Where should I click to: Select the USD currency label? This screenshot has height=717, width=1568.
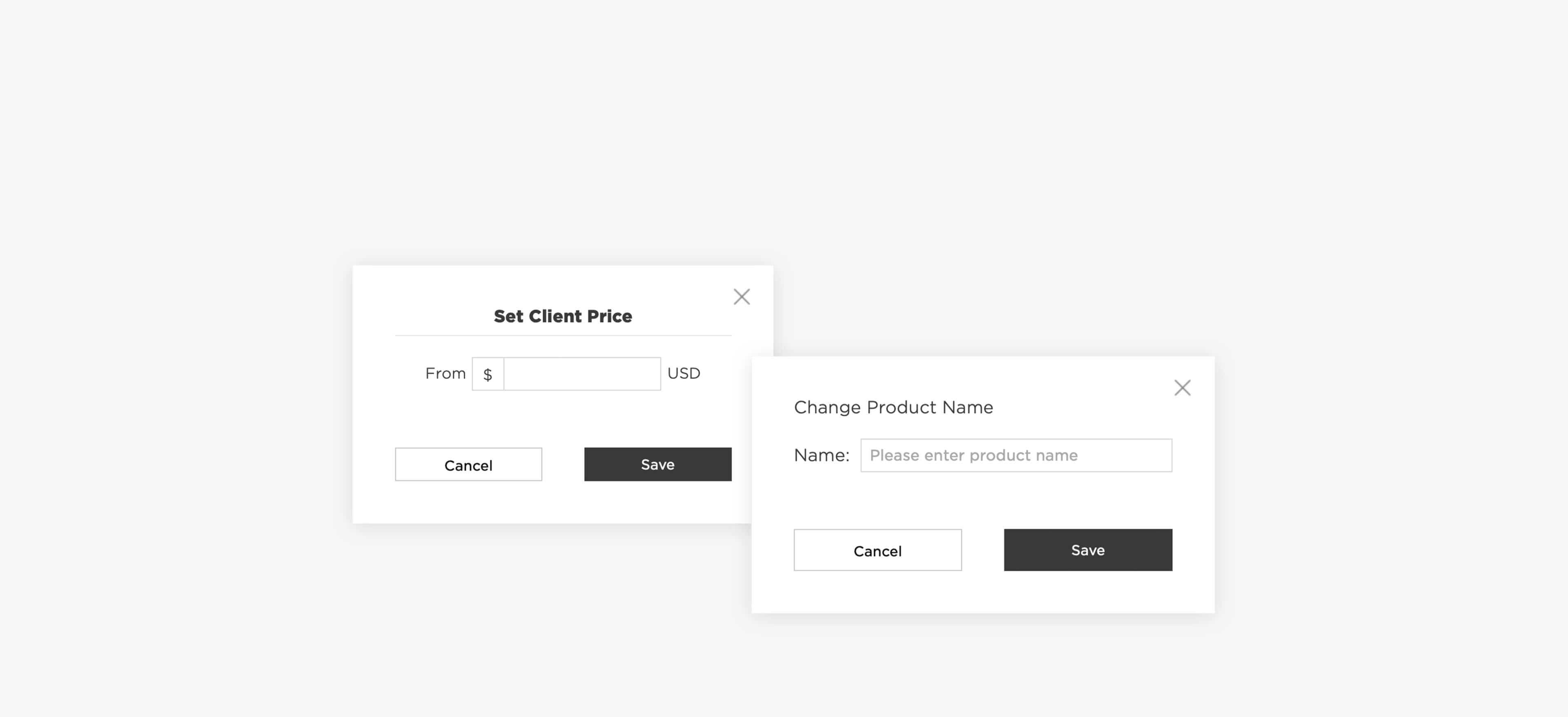tap(684, 373)
